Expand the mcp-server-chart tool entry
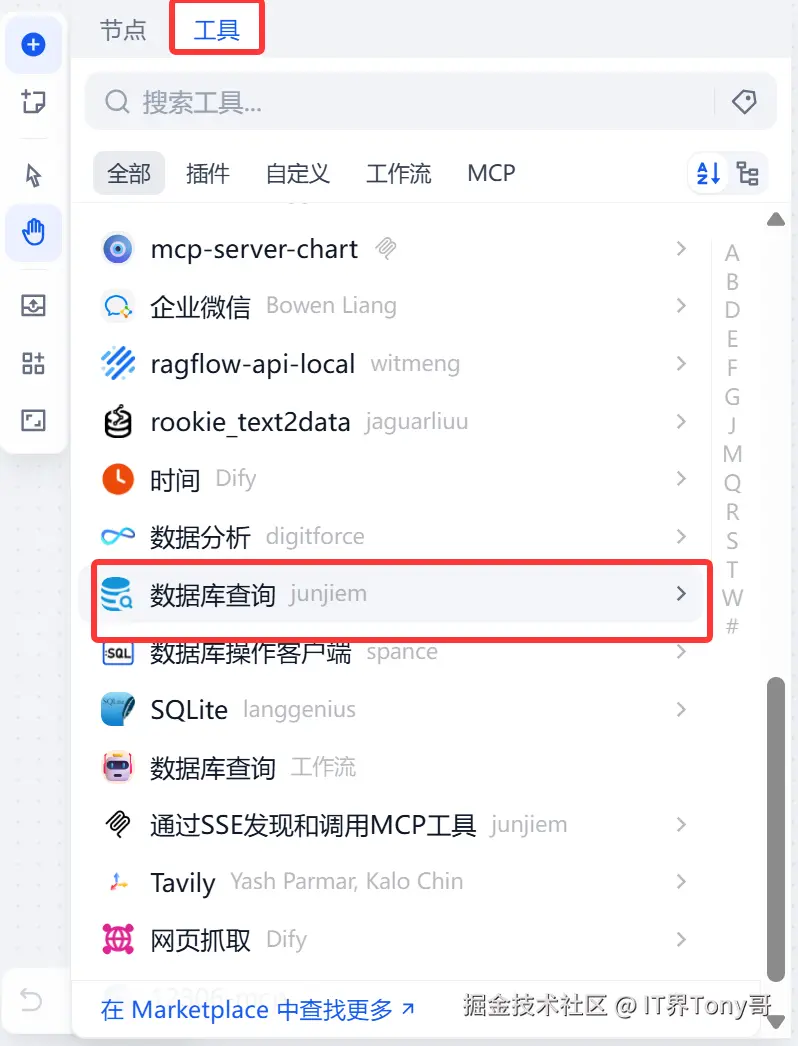The width and height of the screenshot is (798, 1046). click(681, 249)
